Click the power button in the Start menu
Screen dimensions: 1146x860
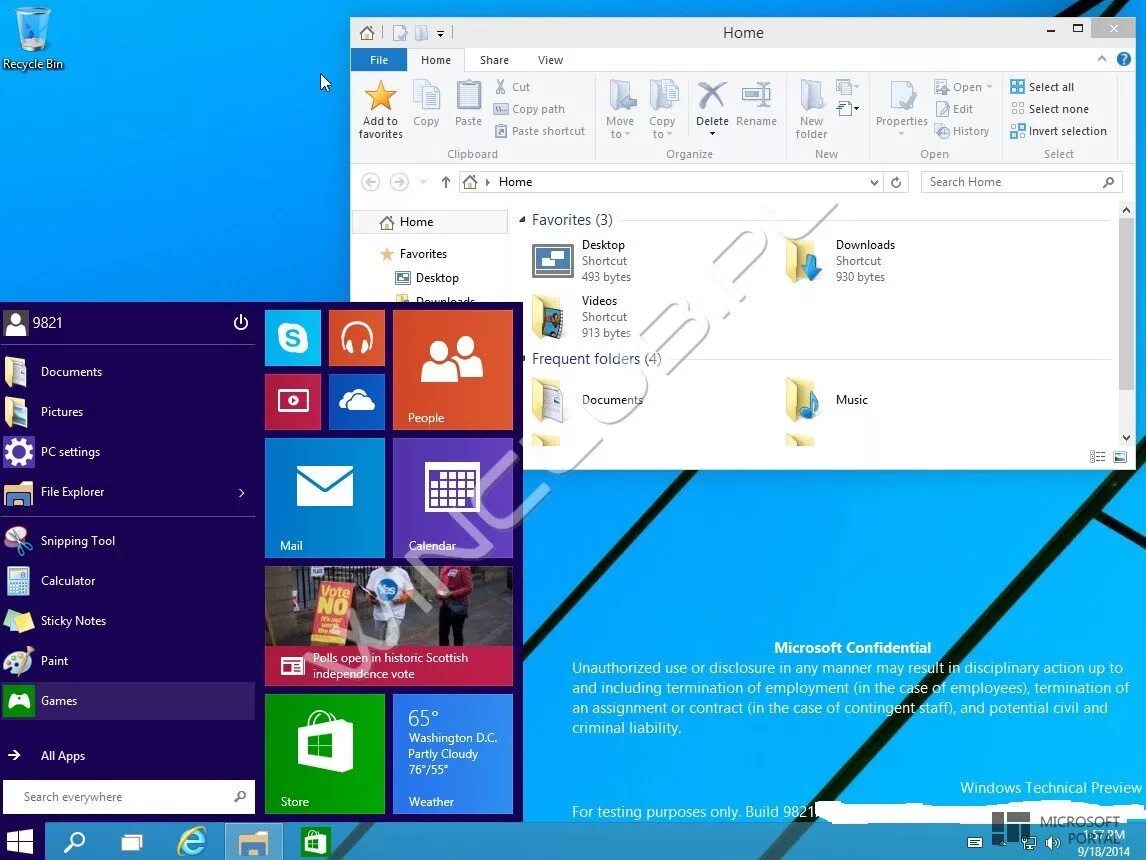240,322
